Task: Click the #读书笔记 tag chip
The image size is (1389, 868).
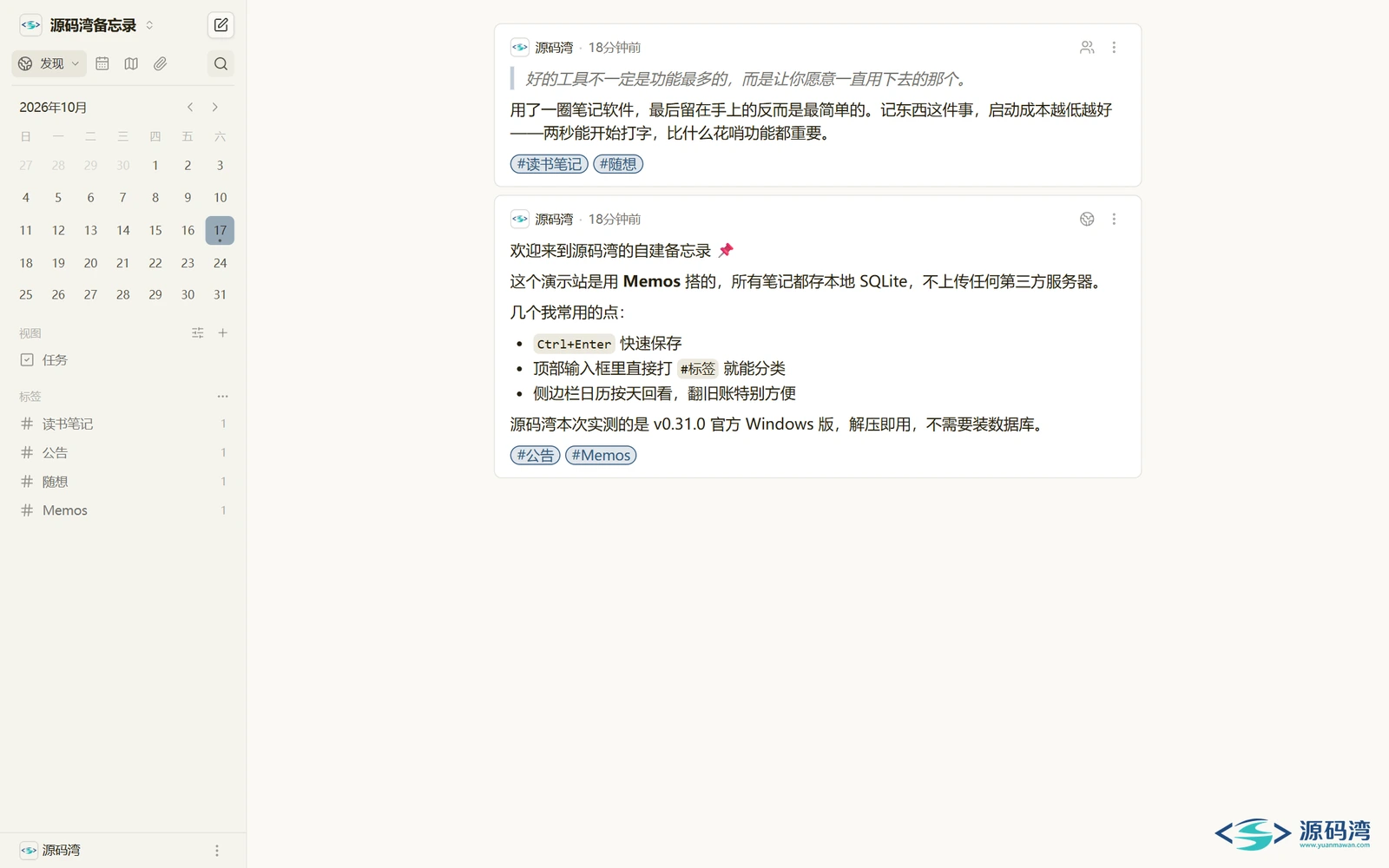Action: [x=550, y=164]
